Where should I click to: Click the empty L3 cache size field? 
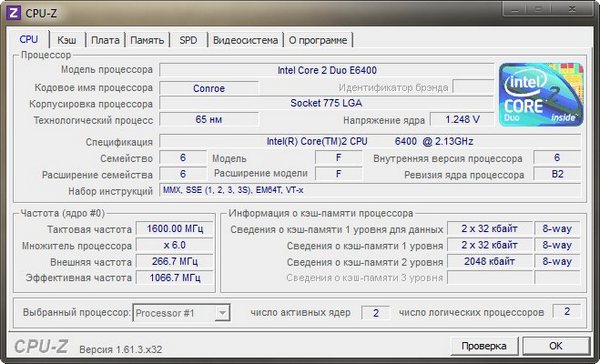point(489,278)
